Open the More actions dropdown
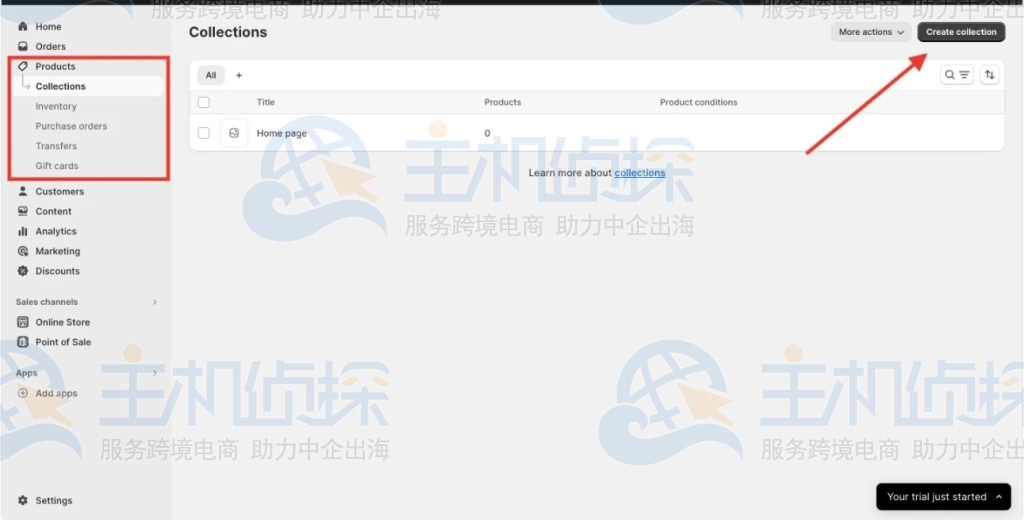 click(871, 32)
